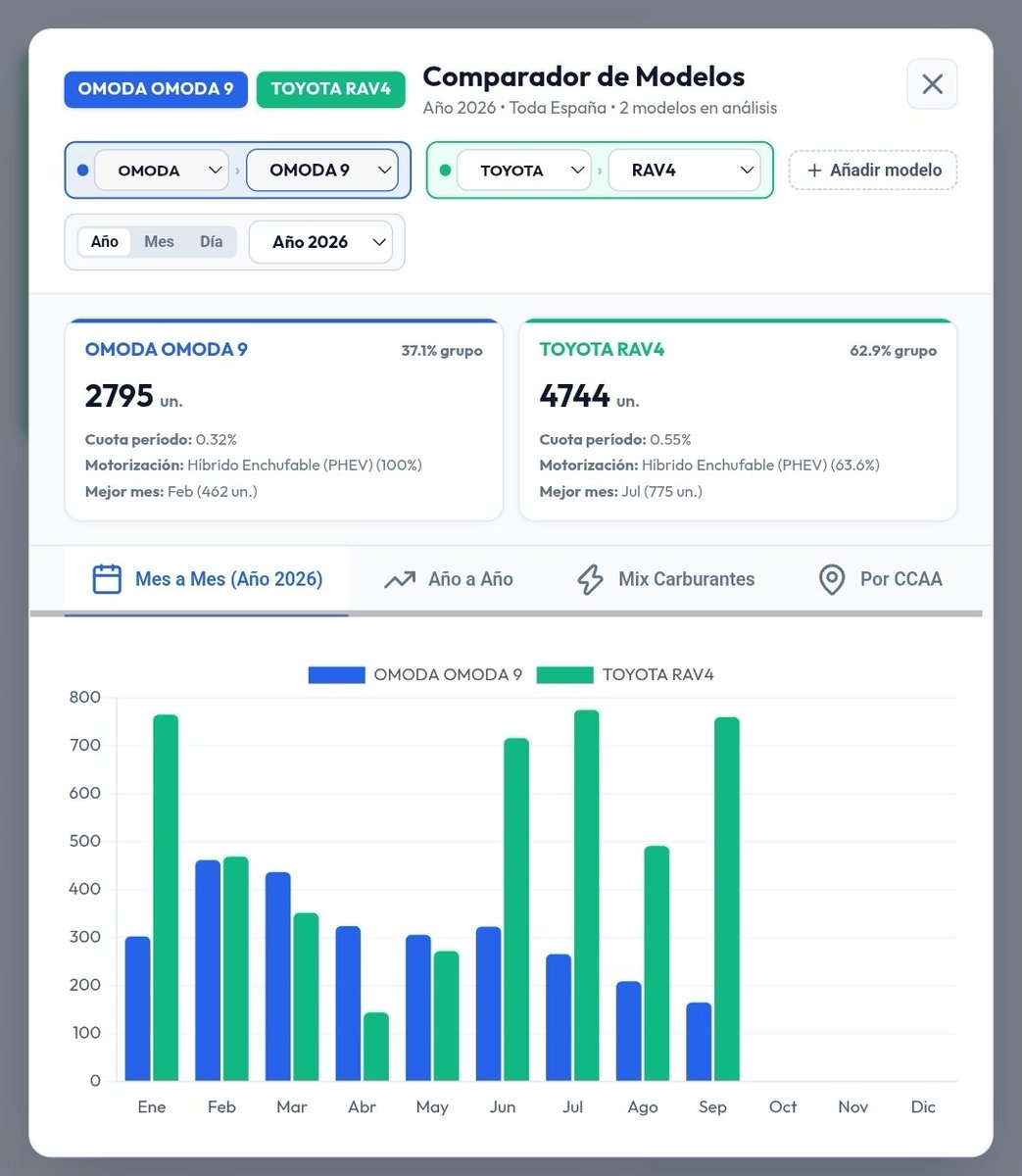The width and height of the screenshot is (1022, 1176).
Task: Open the OMODA 9 model dropdown
Action: (321, 171)
